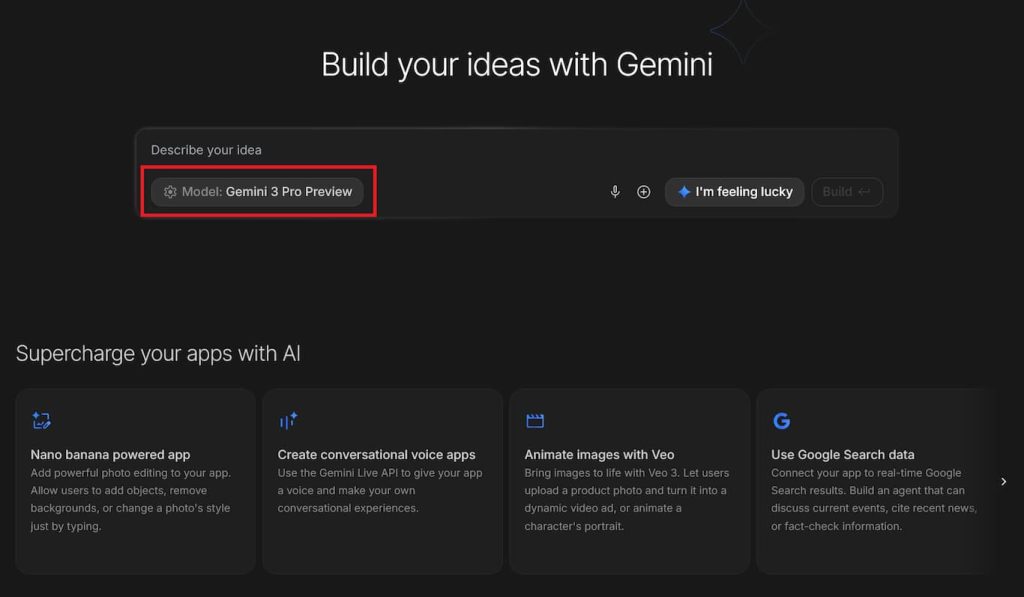Open the Use Google Search data card
The width and height of the screenshot is (1024, 597).
(x=875, y=481)
